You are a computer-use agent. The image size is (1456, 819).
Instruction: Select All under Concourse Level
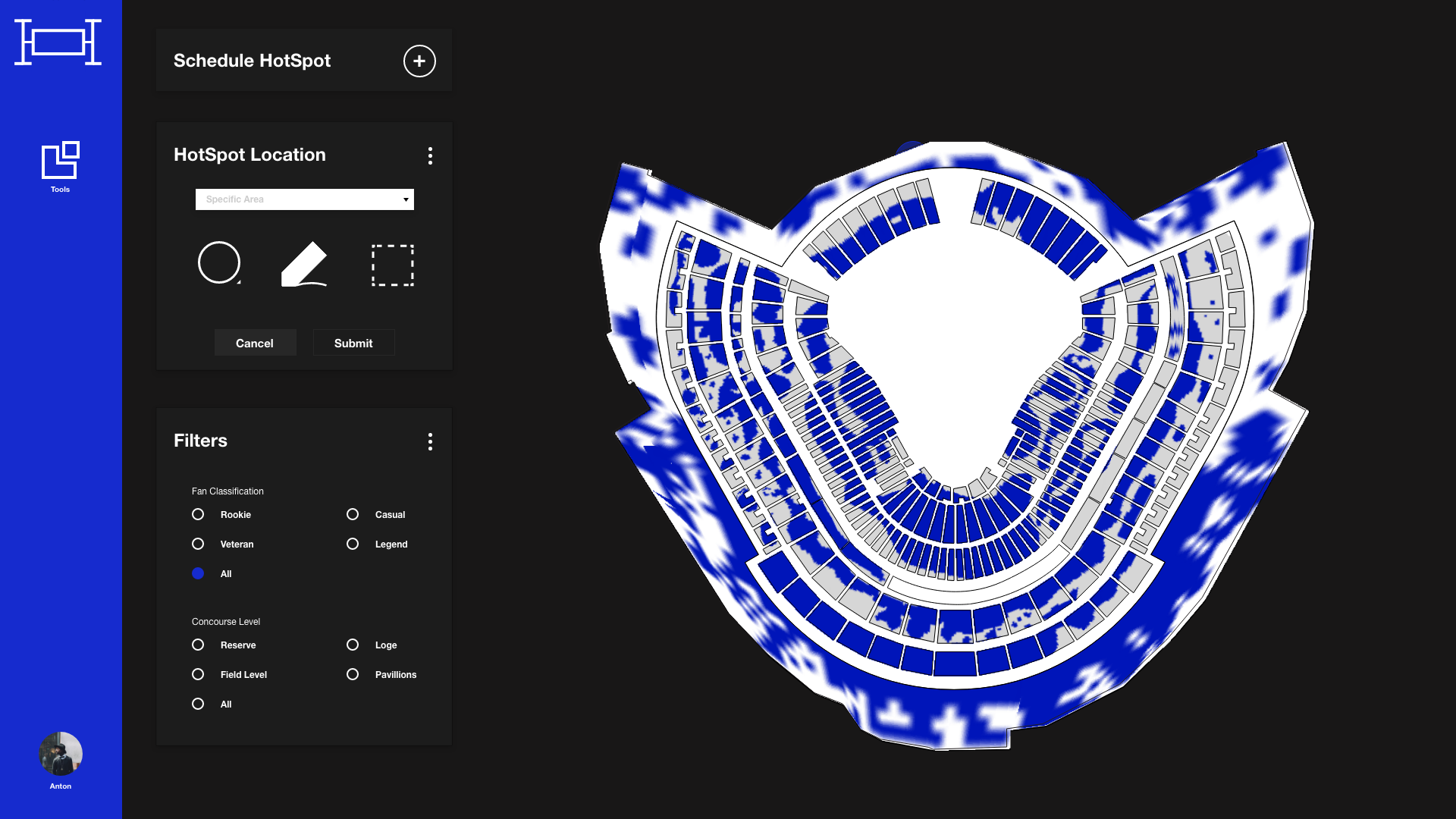click(198, 704)
